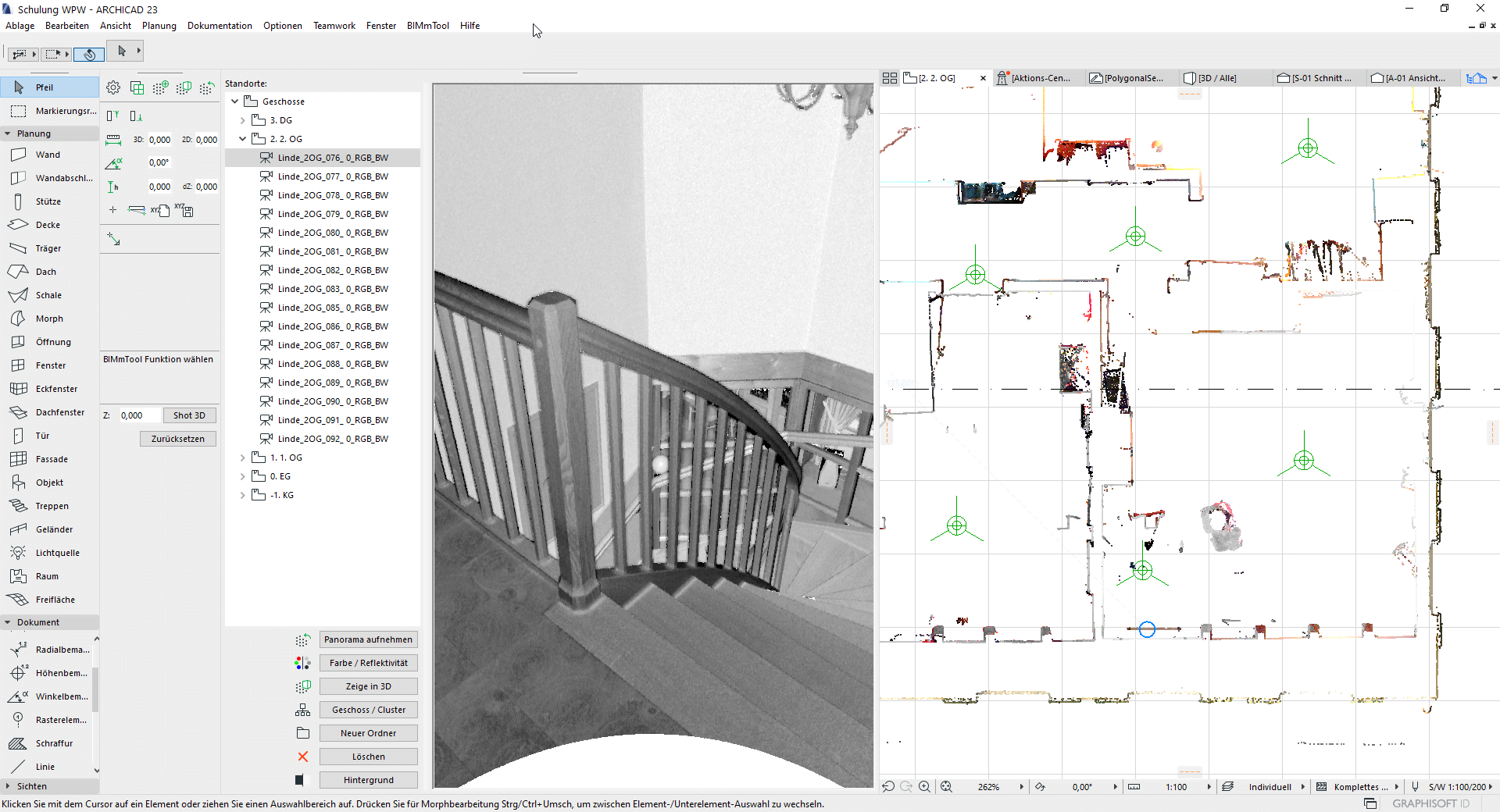Open the 1:100 scale dropdown arrow
This screenshot has height=812, width=1500.
coord(1209,787)
